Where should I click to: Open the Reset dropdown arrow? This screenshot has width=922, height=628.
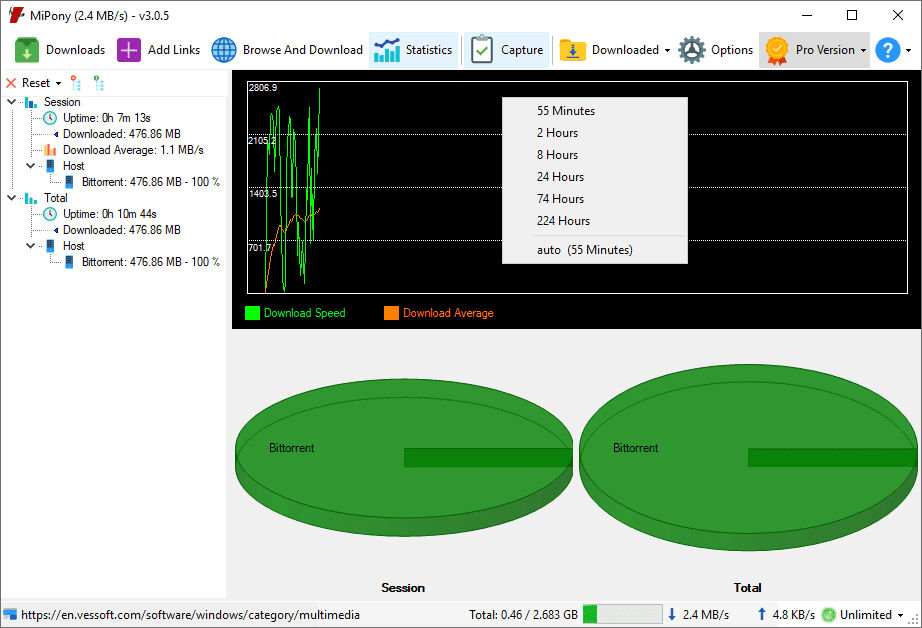tap(58, 83)
